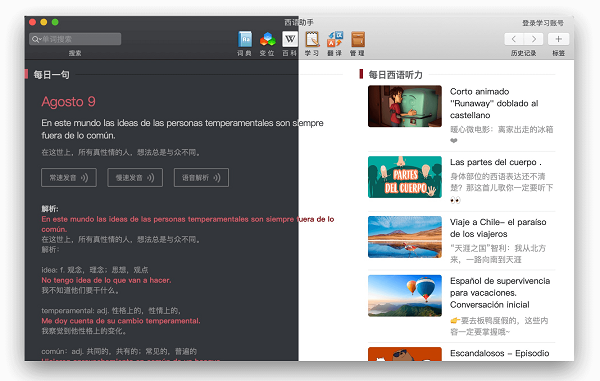The image size is (600, 381).
Task: Open 'Escandalosos – Episodio' article title
Action: 499,353
